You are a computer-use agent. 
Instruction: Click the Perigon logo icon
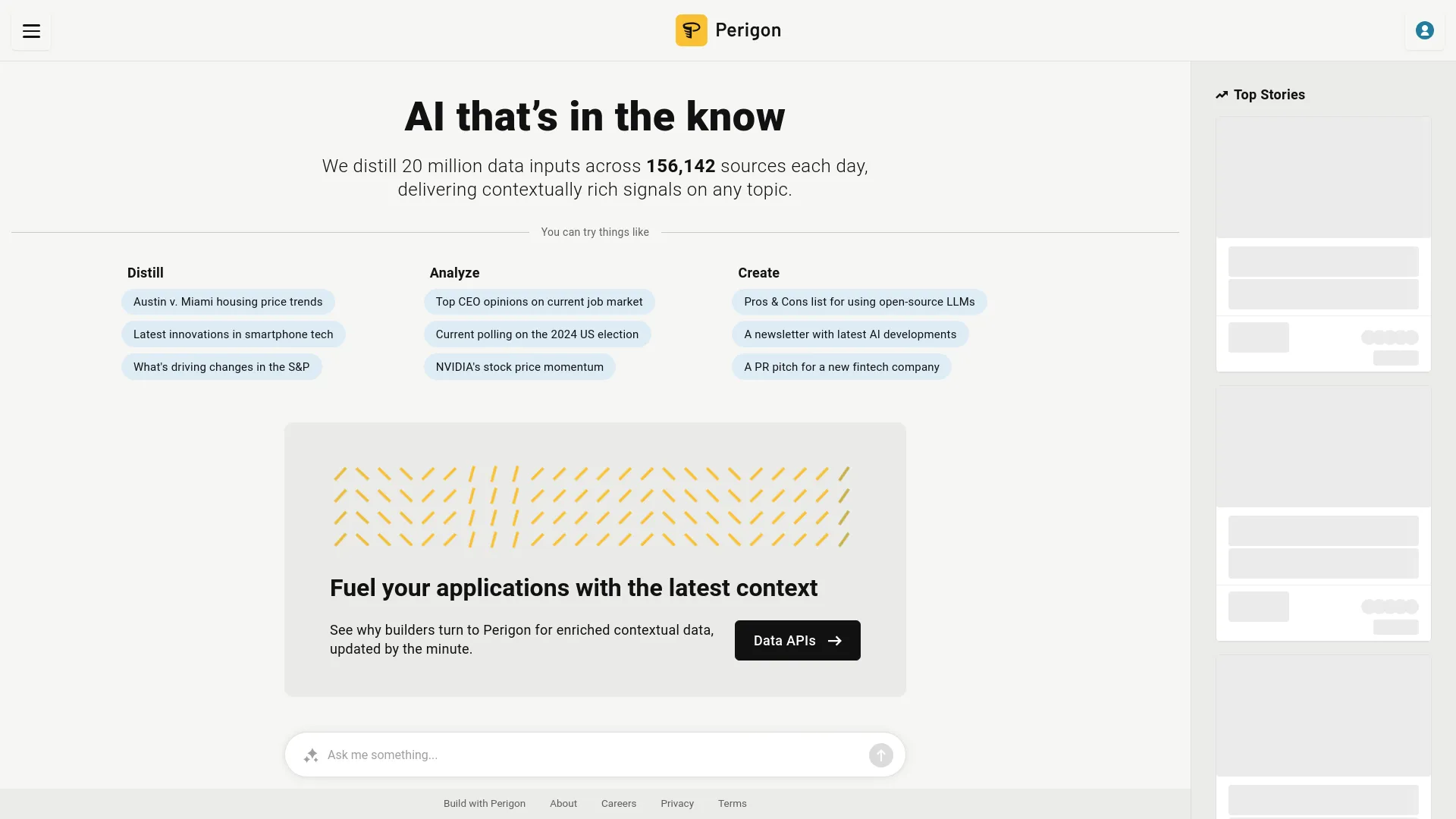click(x=691, y=30)
